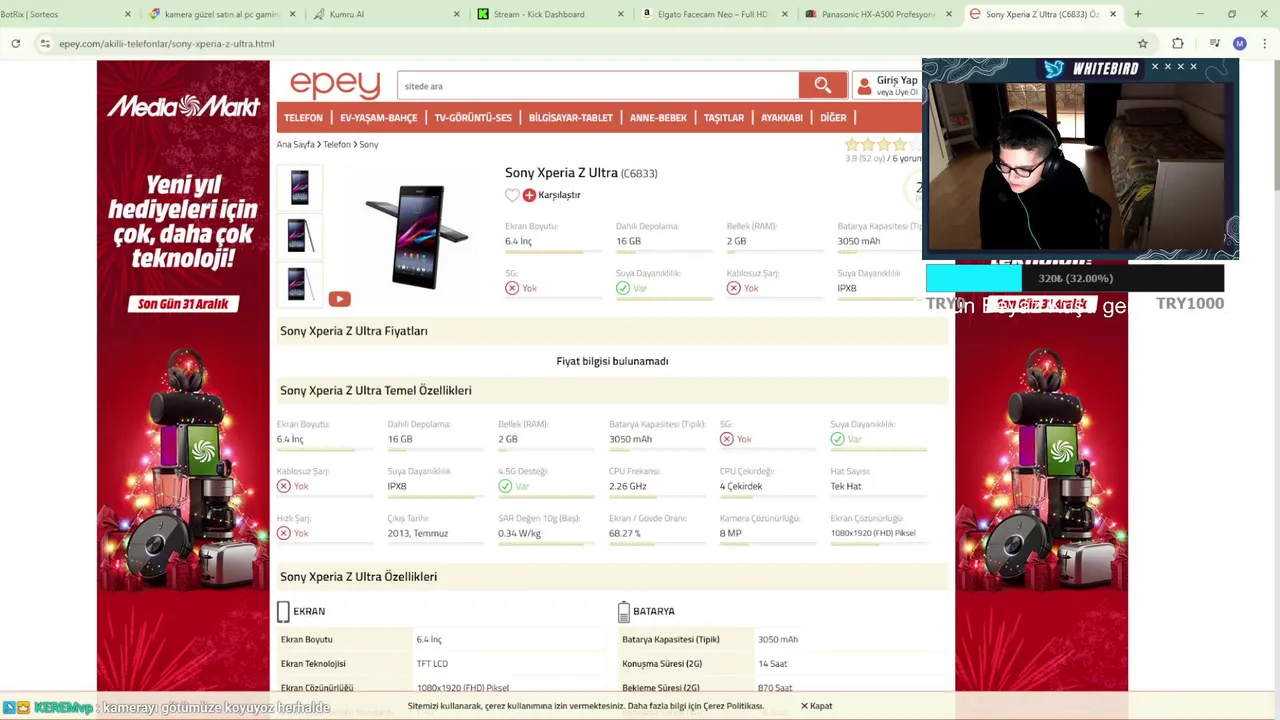The height and width of the screenshot is (720, 1280).
Task: Open the Chrome profile avatar
Action: tap(1240, 43)
